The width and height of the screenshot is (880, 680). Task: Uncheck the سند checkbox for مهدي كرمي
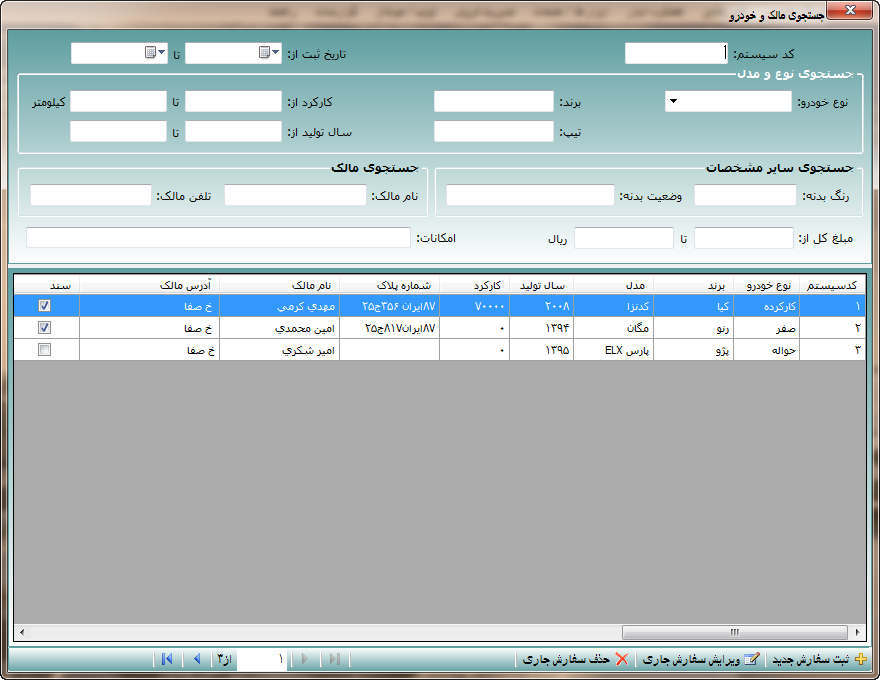pos(44,306)
